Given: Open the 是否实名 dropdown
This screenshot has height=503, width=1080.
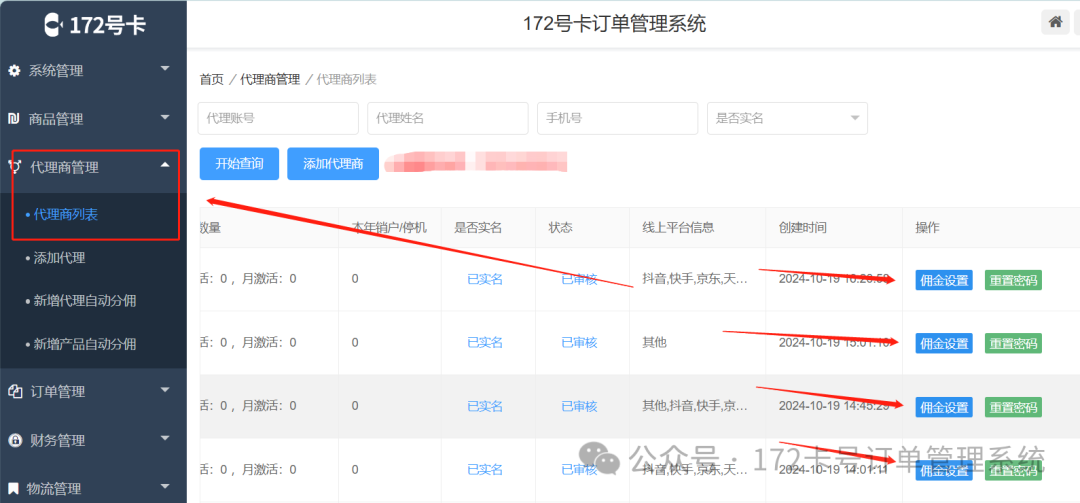Looking at the screenshot, I should (x=787, y=119).
